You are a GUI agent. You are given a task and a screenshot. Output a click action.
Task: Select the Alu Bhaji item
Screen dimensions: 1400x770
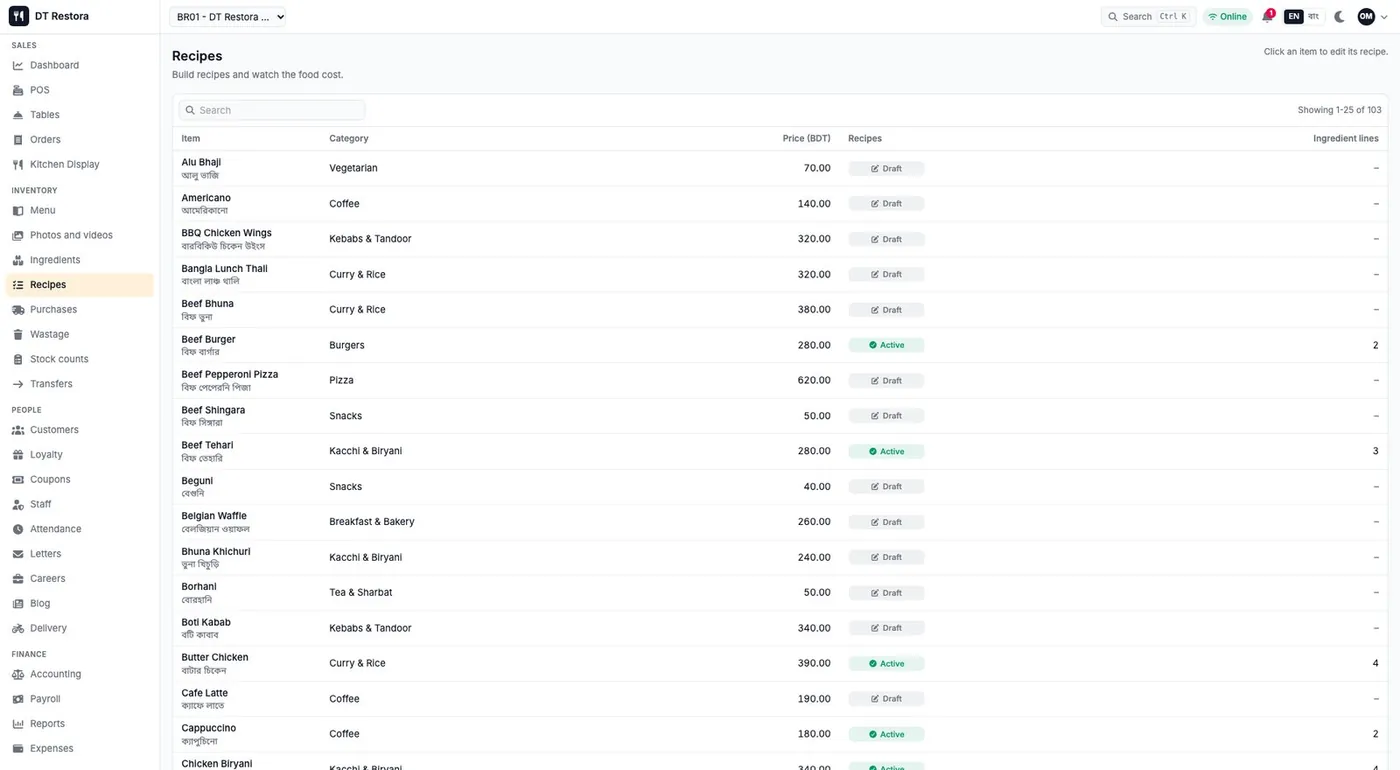[201, 162]
